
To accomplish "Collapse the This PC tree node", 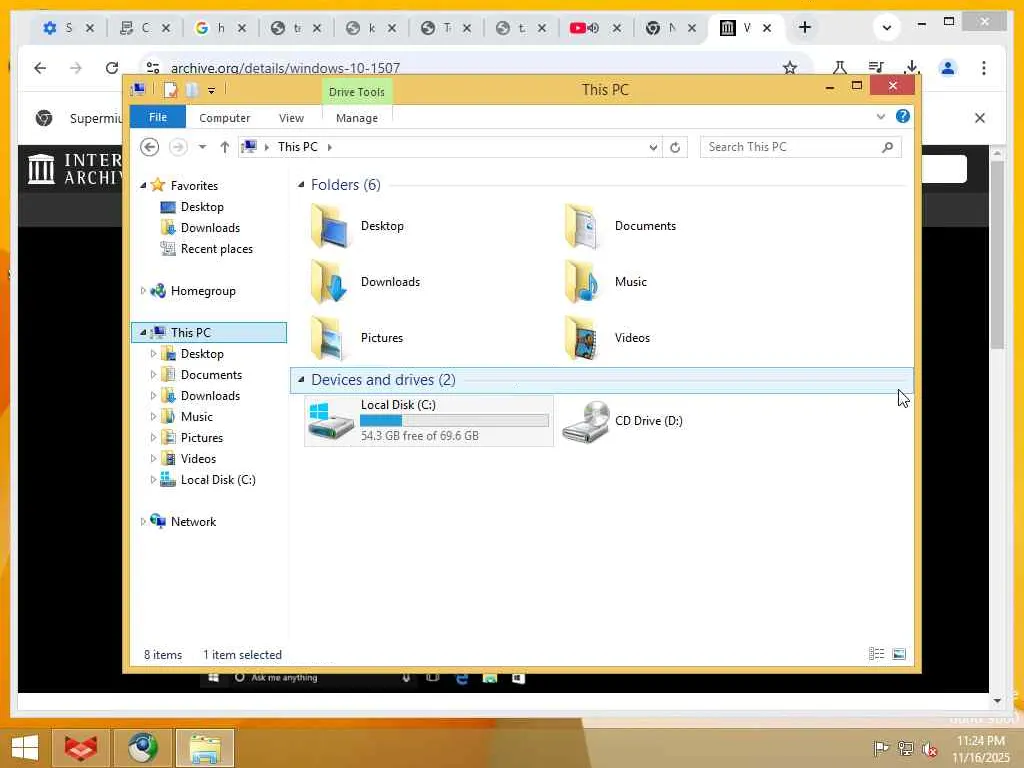I will 143,332.
